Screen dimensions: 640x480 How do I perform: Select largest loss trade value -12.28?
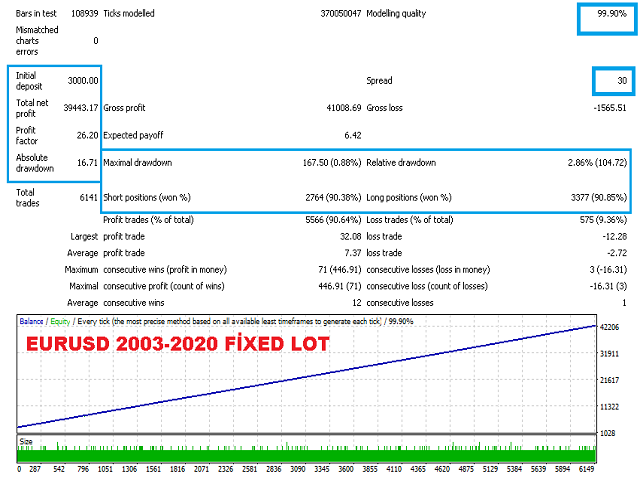(x=615, y=236)
